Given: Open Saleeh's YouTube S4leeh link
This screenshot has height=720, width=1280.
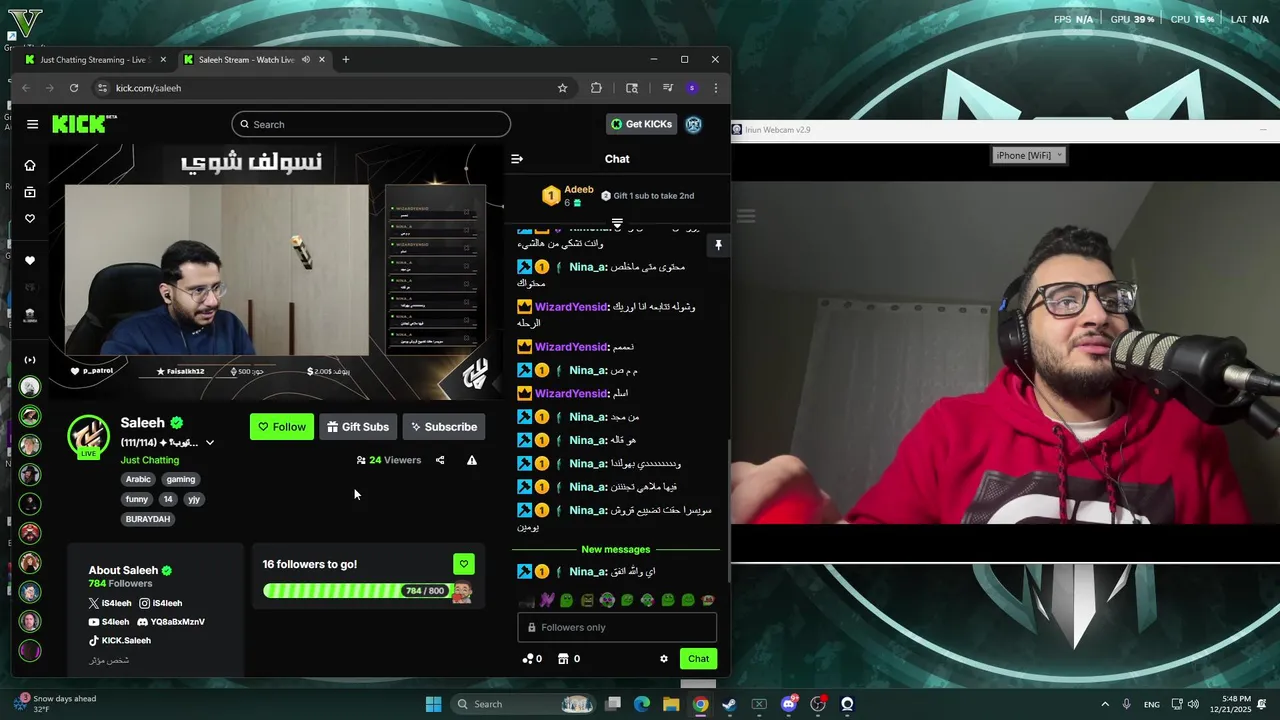Looking at the screenshot, I should click(x=109, y=622).
